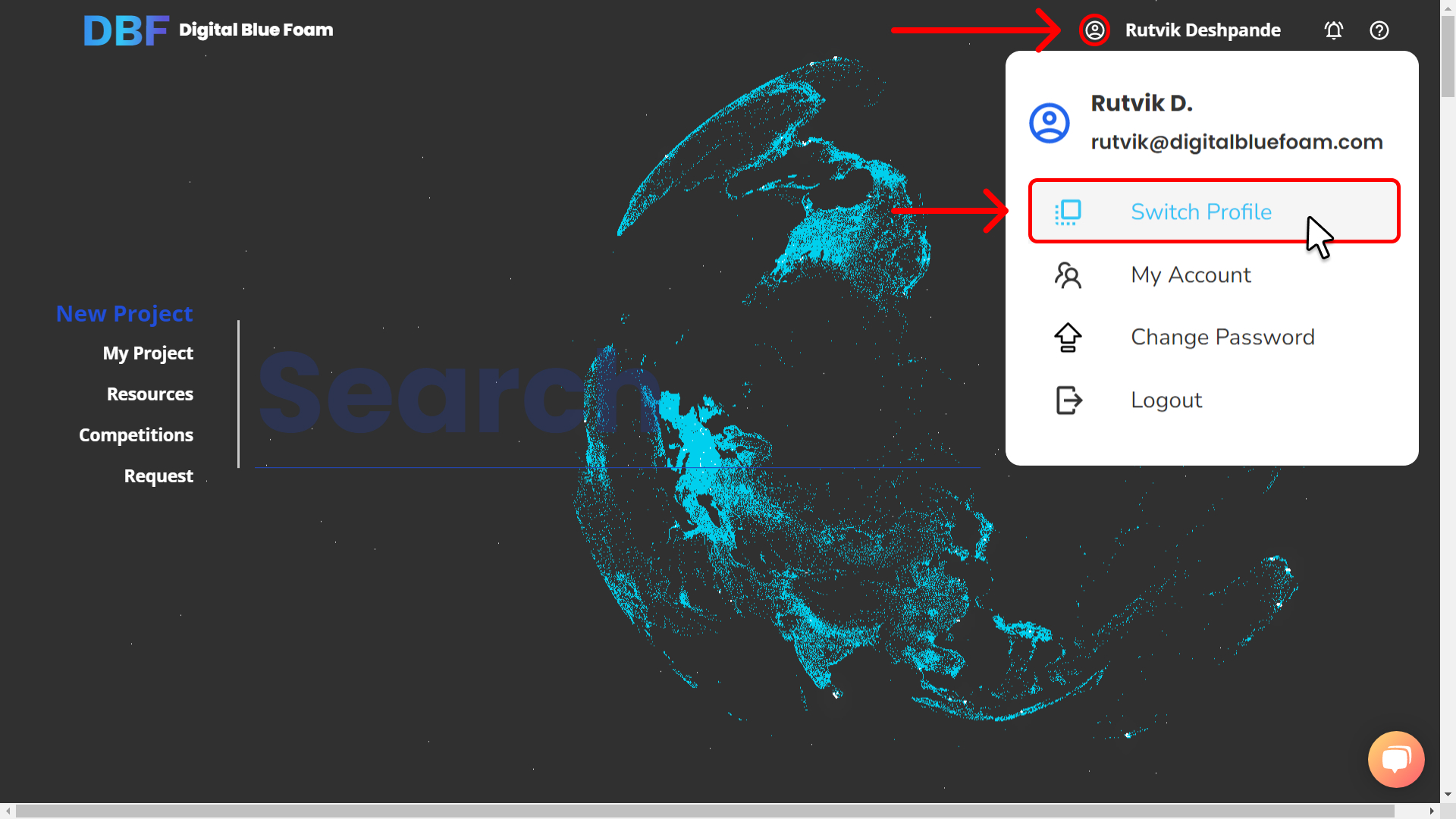Open New Project in the sidebar
The image size is (1456, 819).
coord(124,313)
